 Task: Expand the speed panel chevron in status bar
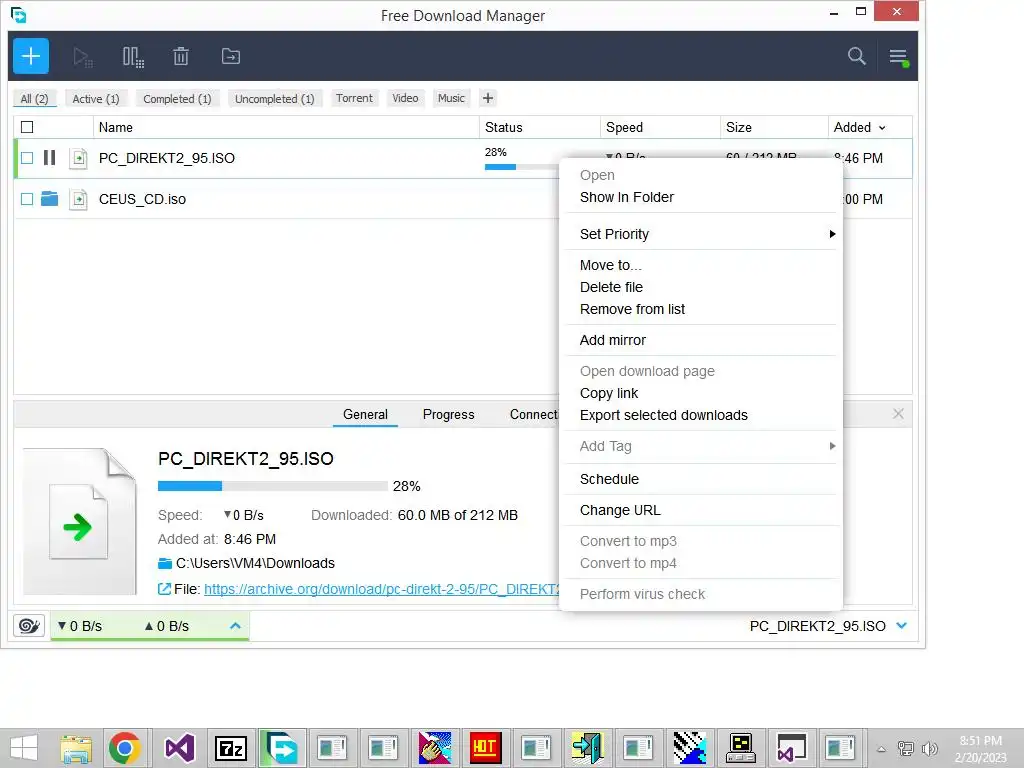[236, 626]
